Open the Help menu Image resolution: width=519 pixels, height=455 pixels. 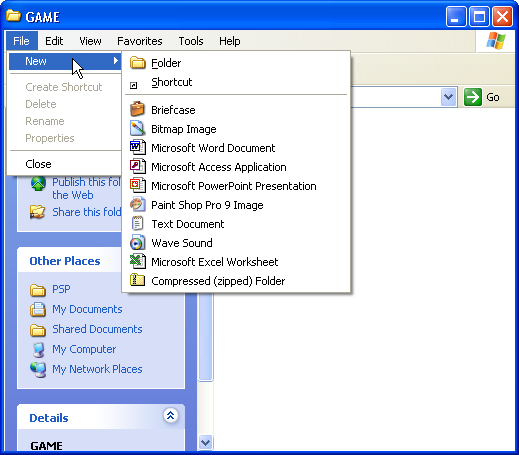(229, 41)
